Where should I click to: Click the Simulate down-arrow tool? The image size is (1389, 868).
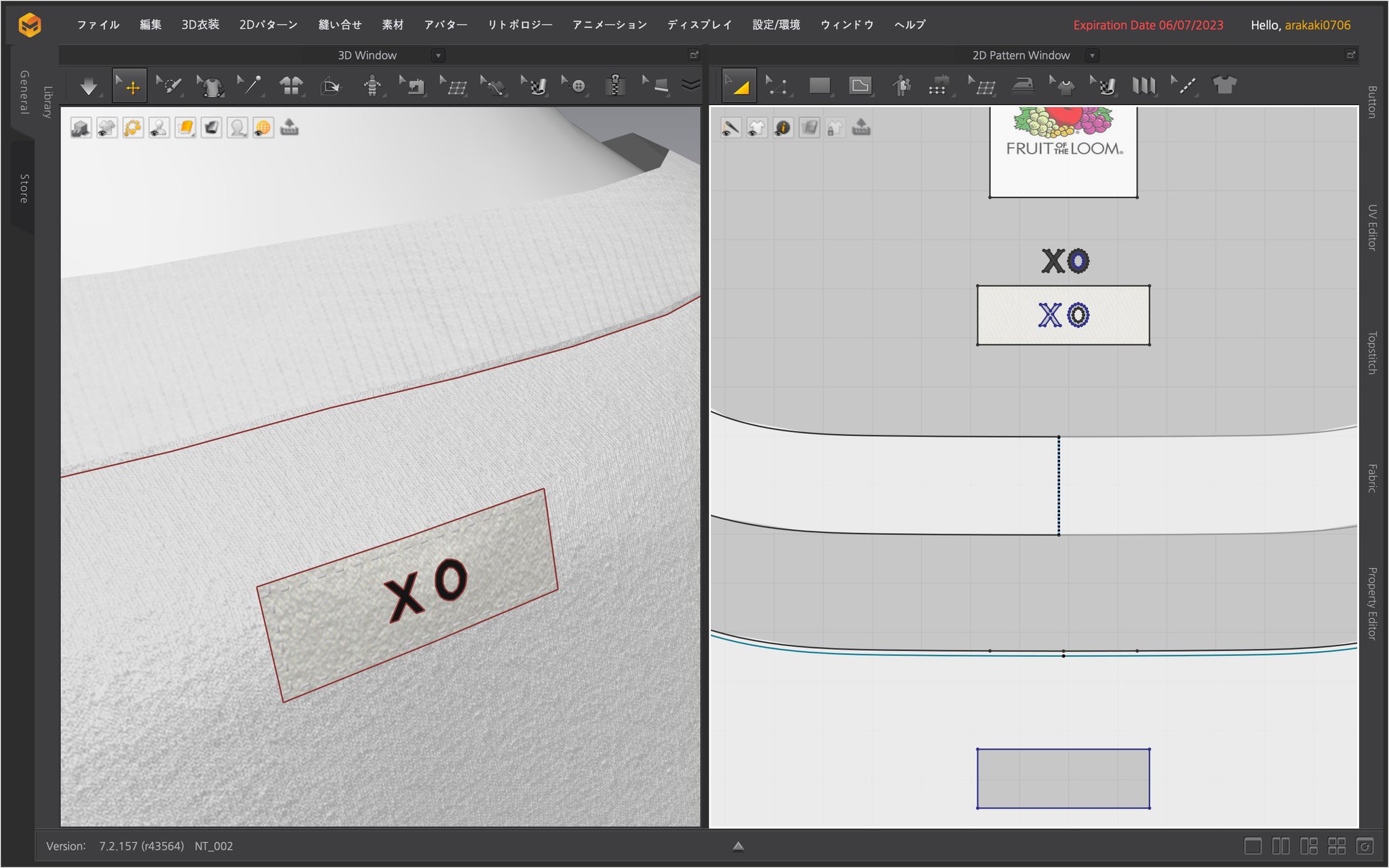coord(88,86)
